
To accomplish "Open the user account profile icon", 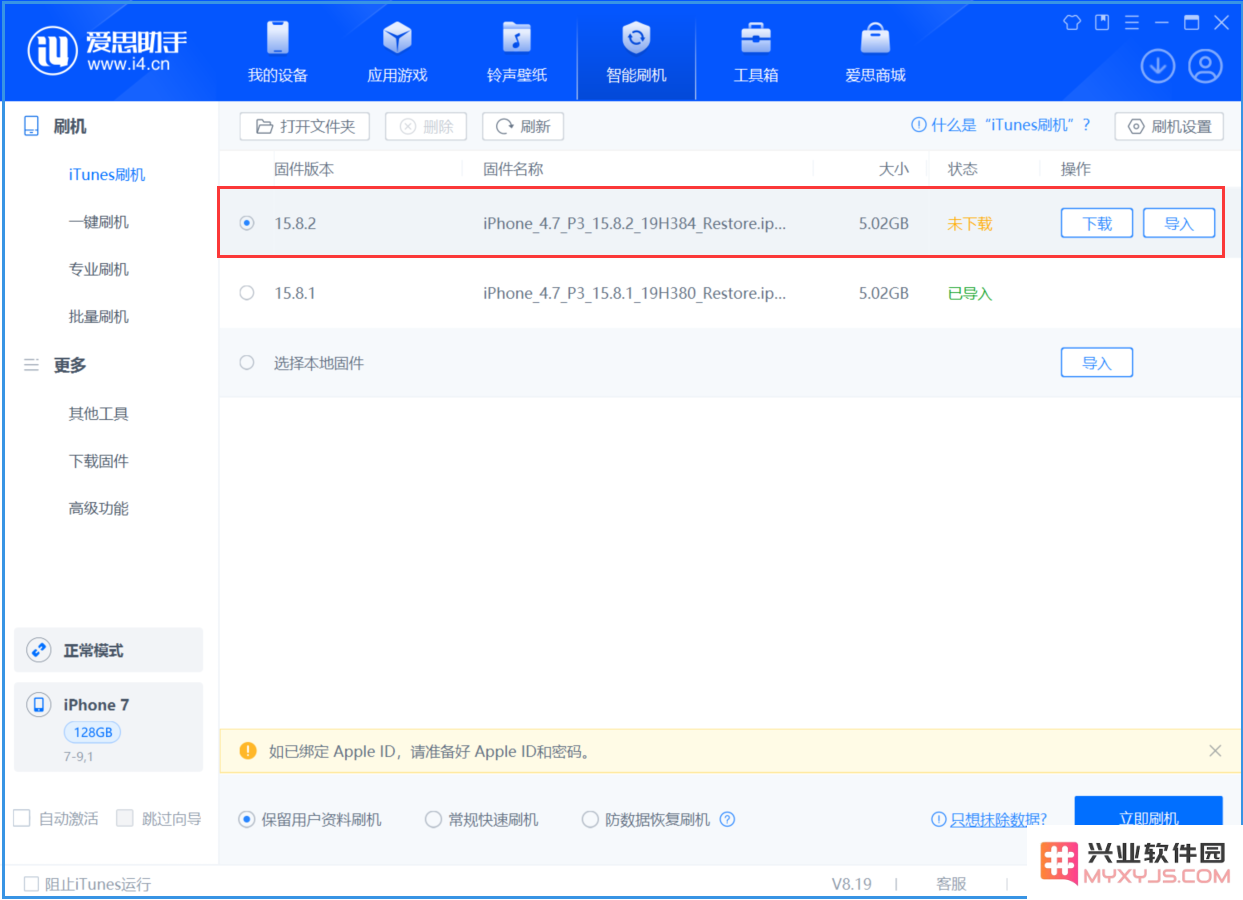I will pos(1205,67).
